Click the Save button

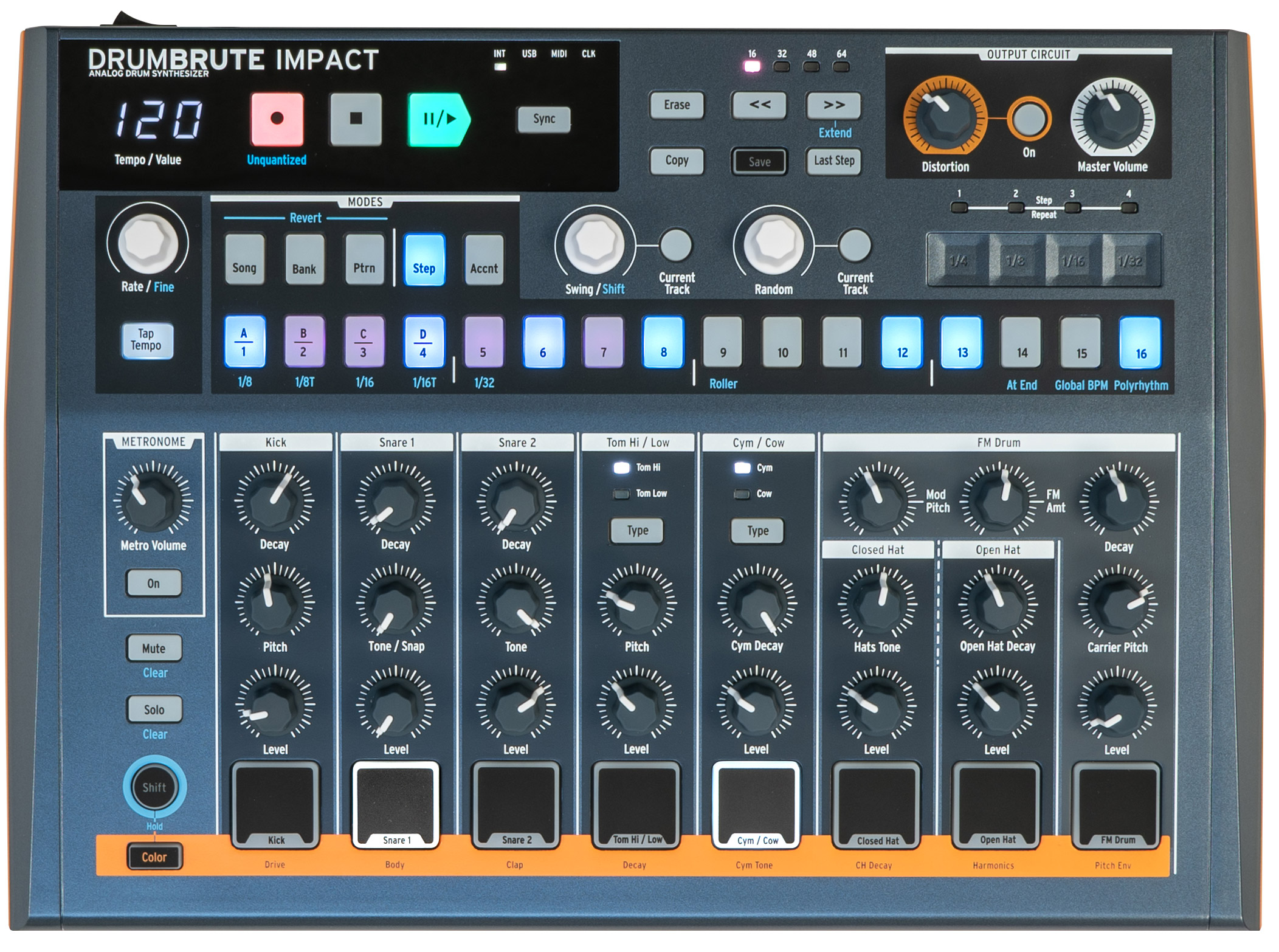click(759, 162)
